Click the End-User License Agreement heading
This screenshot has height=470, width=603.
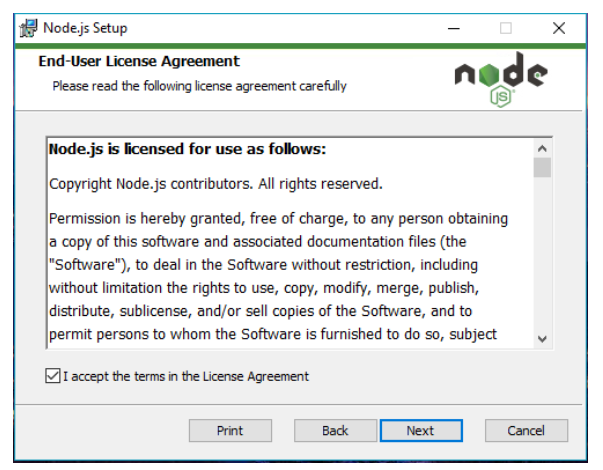[x=139, y=61]
